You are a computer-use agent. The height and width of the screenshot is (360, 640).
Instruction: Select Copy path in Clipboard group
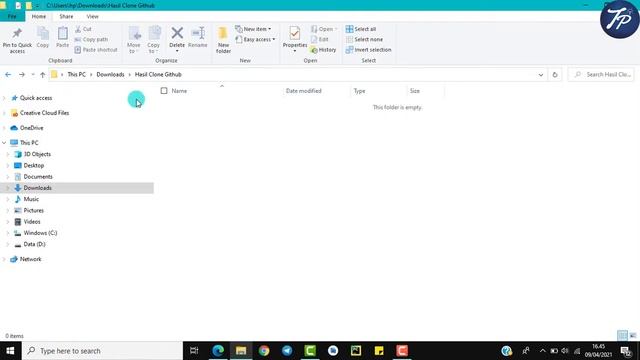point(91,39)
